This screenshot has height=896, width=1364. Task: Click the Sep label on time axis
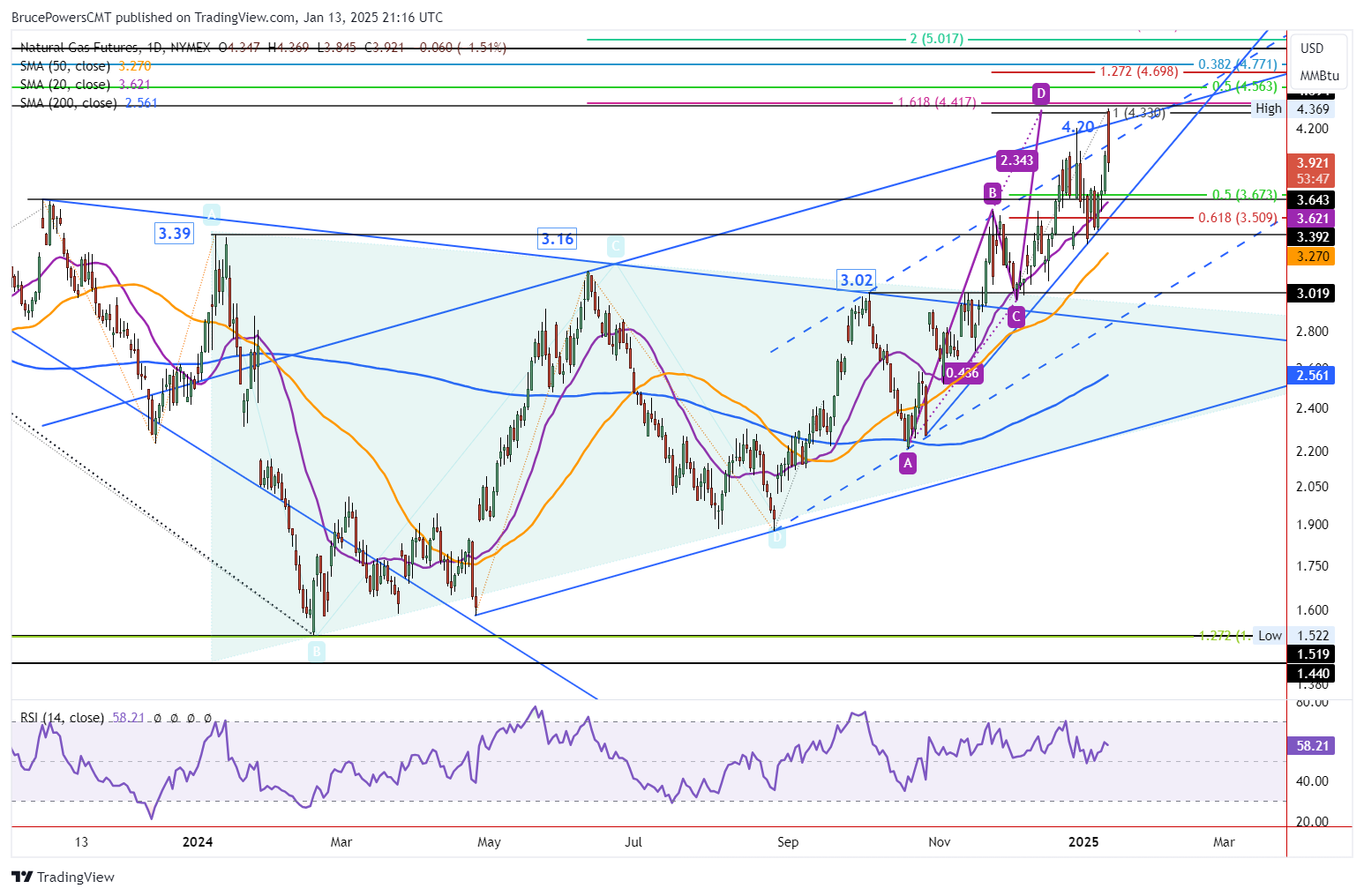pos(788,842)
